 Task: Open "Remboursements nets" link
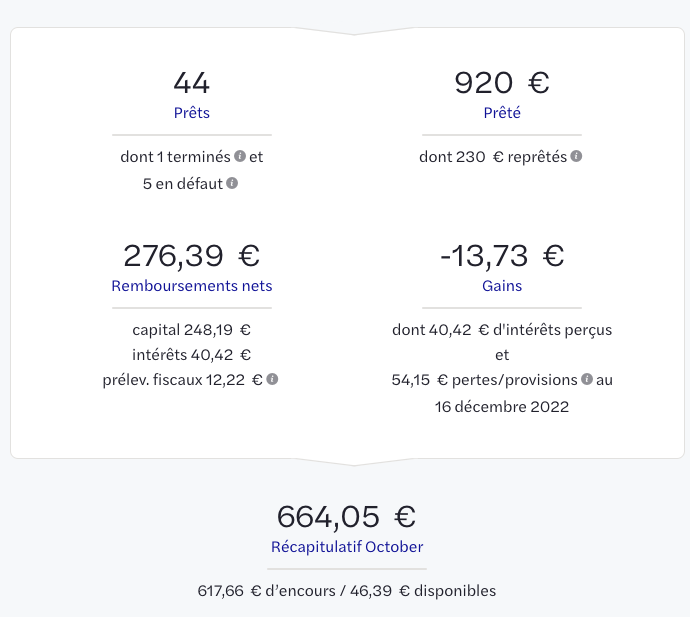coord(192,286)
